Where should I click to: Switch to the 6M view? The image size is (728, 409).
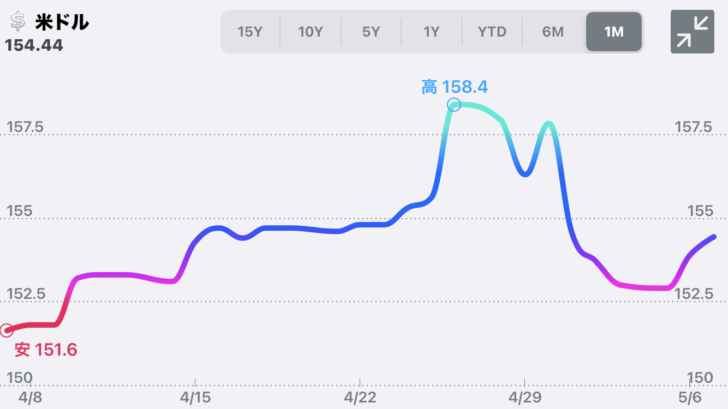click(553, 32)
